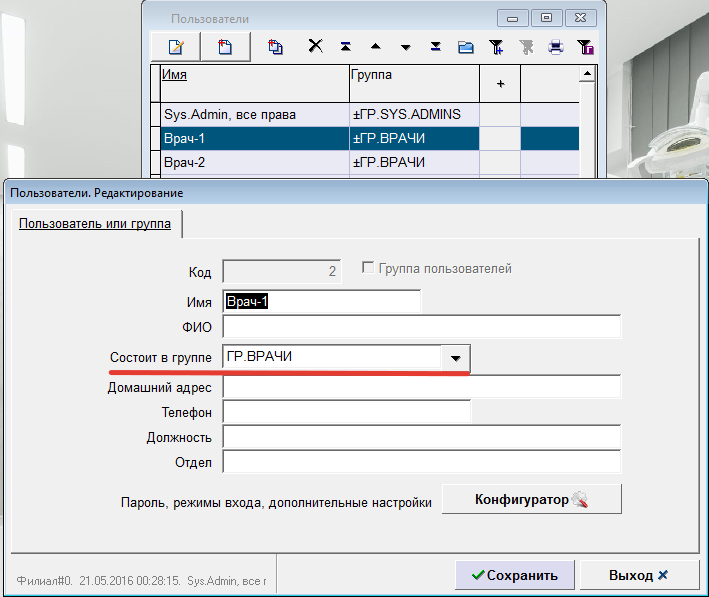
Task: Click the edit record icon in Пользователи toolbar
Action: 175,47
